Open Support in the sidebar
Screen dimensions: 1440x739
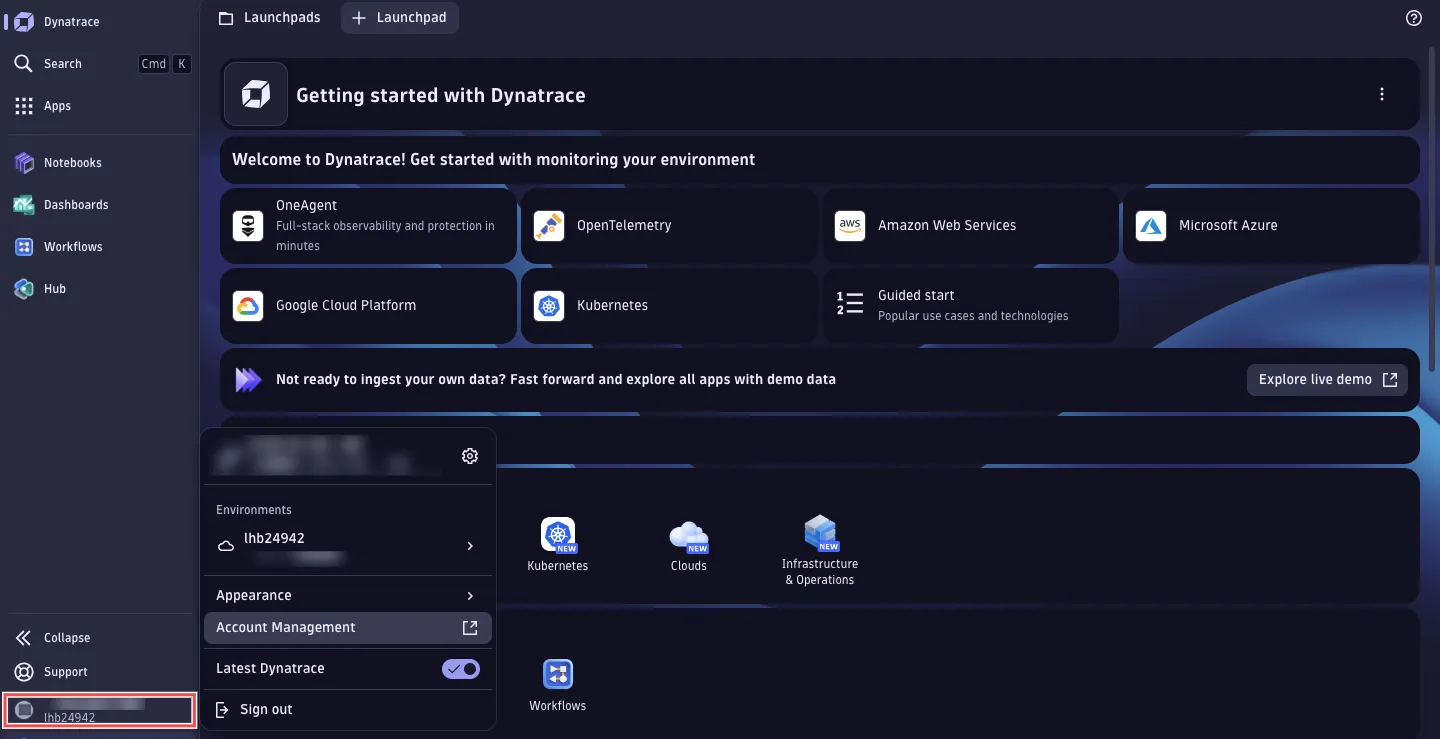[x=100, y=672]
